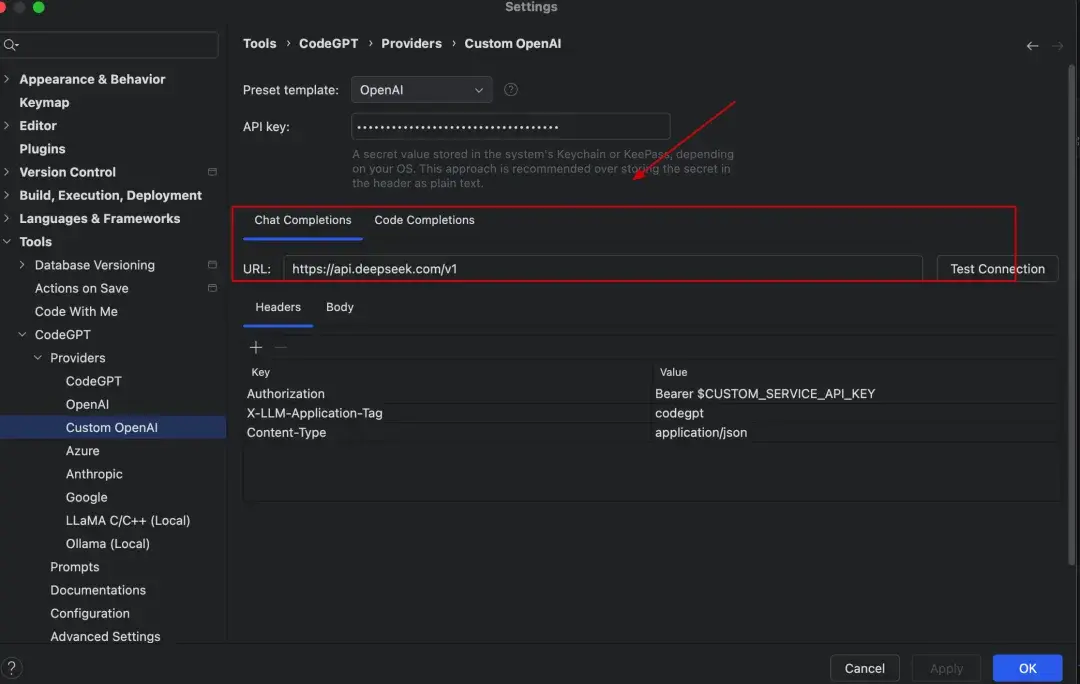The width and height of the screenshot is (1080, 684).
Task: Select Anthropic provider in sidebar
Action: click(x=94, y=474)
